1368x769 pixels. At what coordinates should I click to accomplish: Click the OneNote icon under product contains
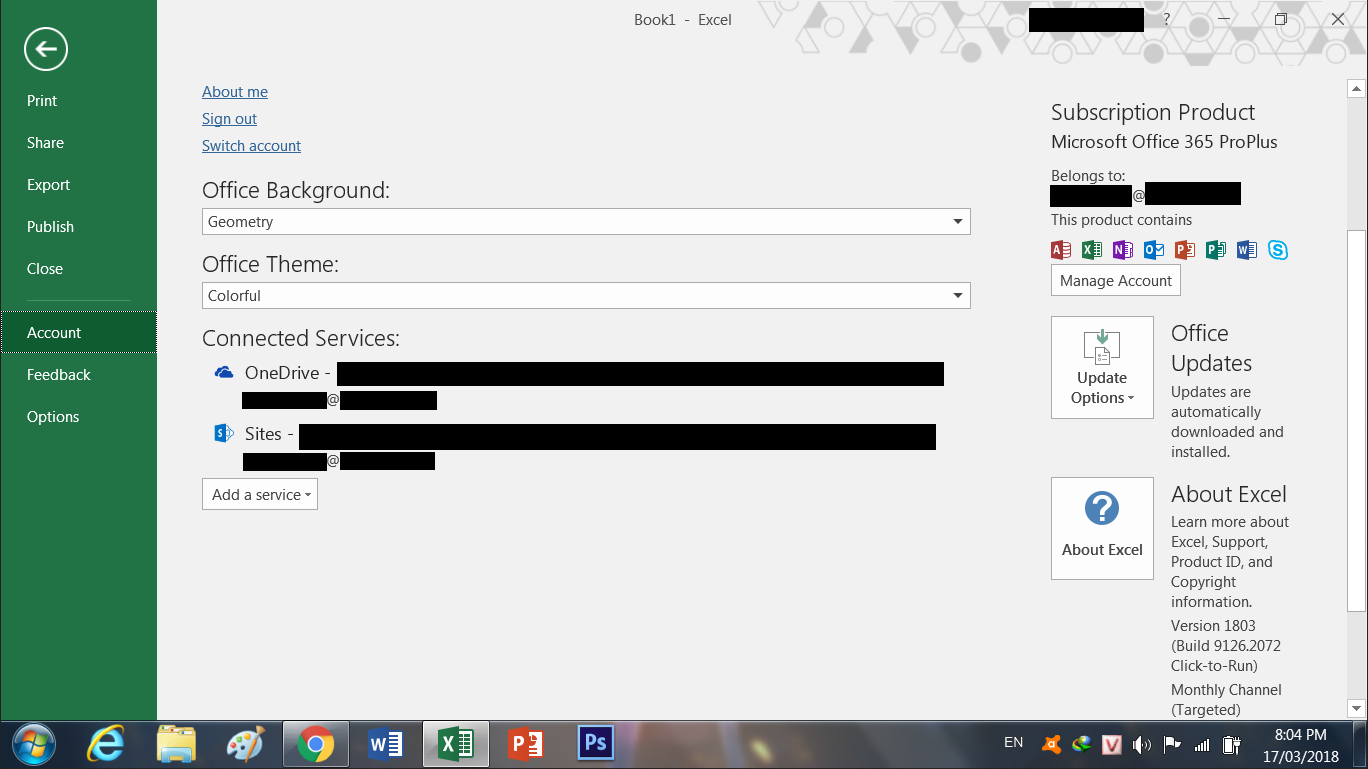(x=1123, y=250)
